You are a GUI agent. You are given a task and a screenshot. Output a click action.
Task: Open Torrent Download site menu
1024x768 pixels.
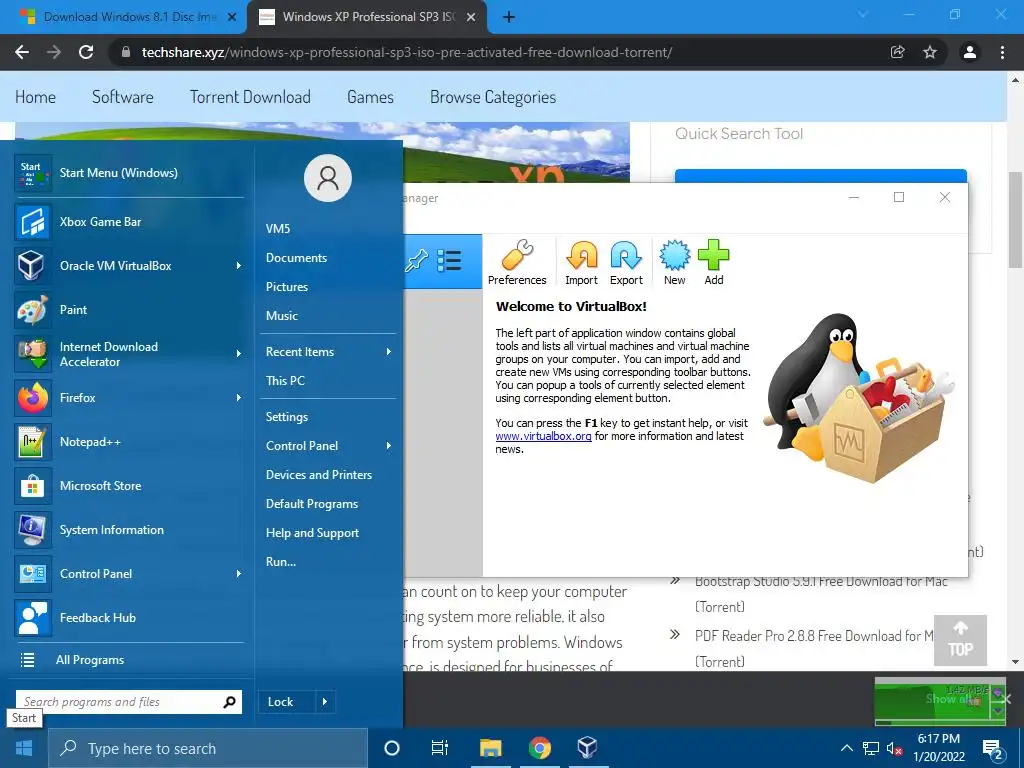tap(250, 97)
